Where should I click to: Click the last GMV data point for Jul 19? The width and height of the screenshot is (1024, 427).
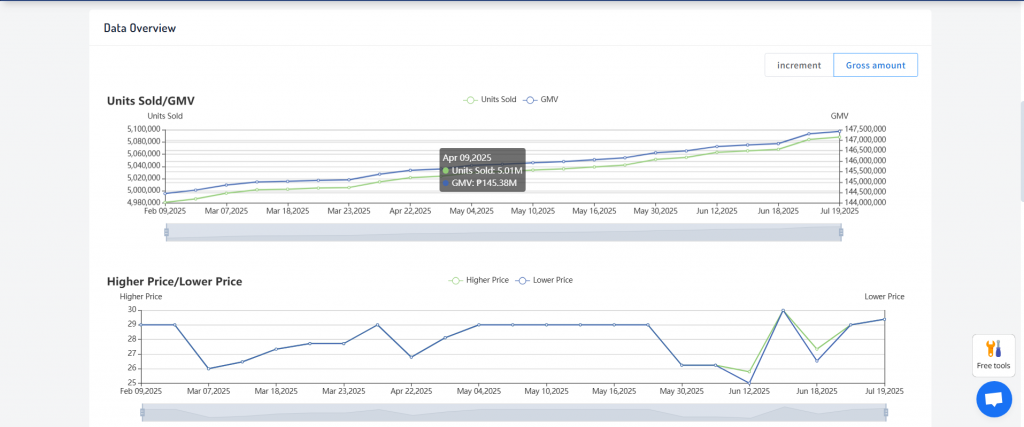[x=840, y=131]
